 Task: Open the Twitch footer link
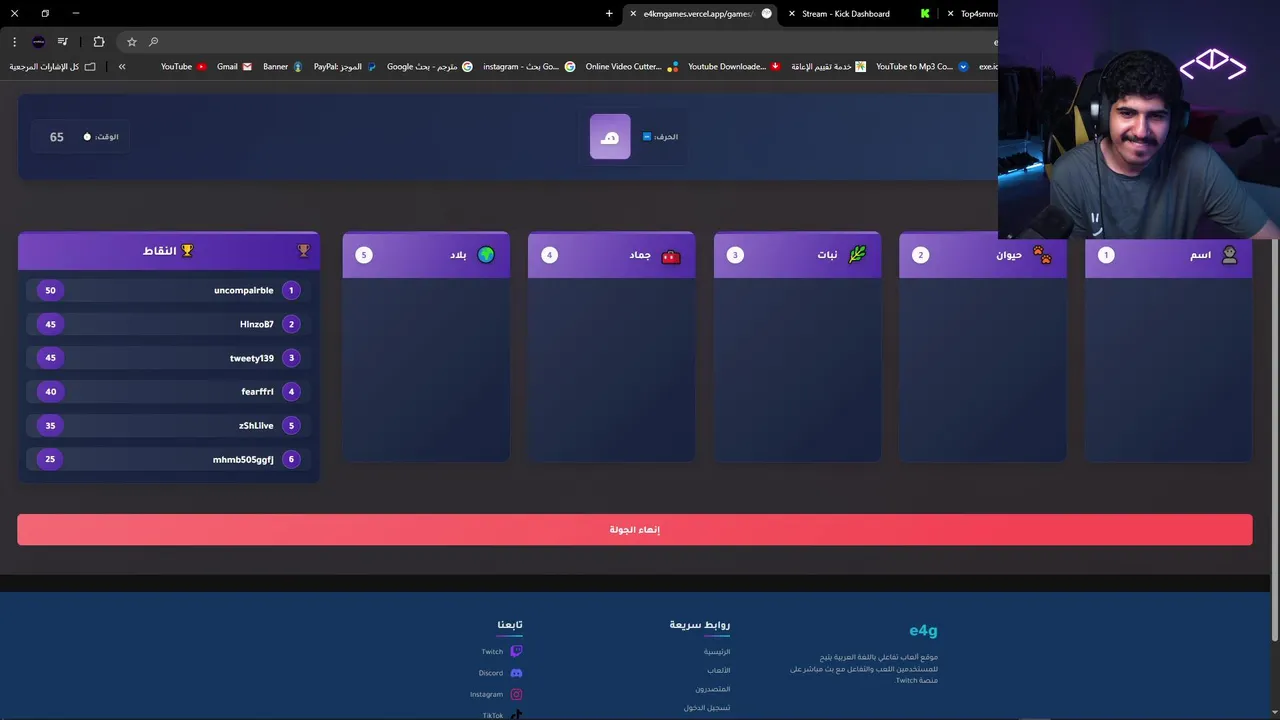[492, 652]
